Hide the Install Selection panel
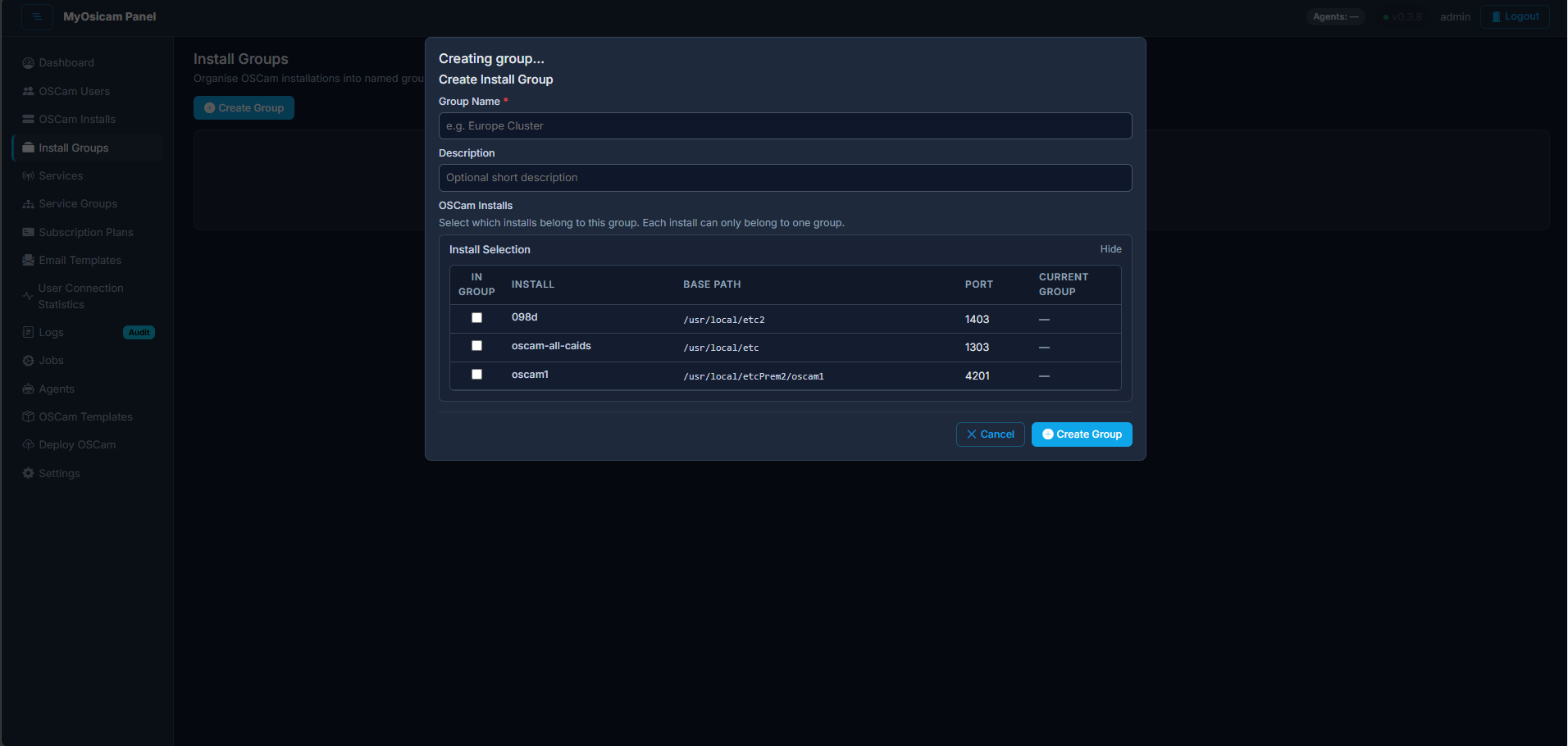The height and width of the screenshot is (746, 1568). coord(1110,249)
